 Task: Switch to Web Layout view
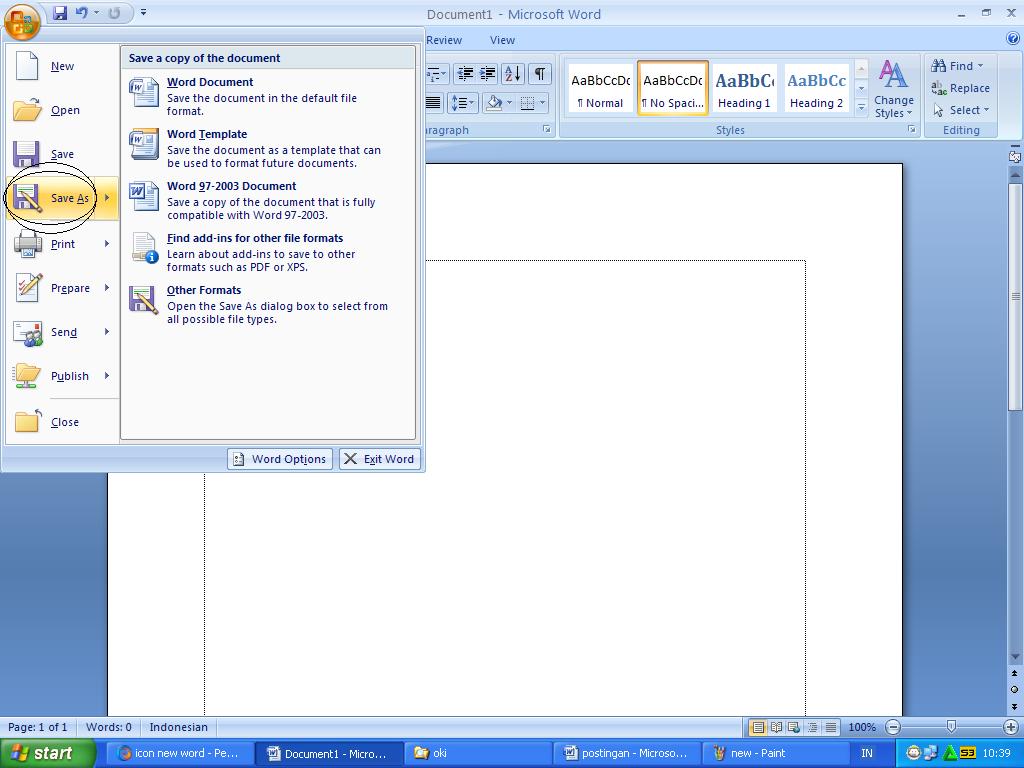(794, 727)
